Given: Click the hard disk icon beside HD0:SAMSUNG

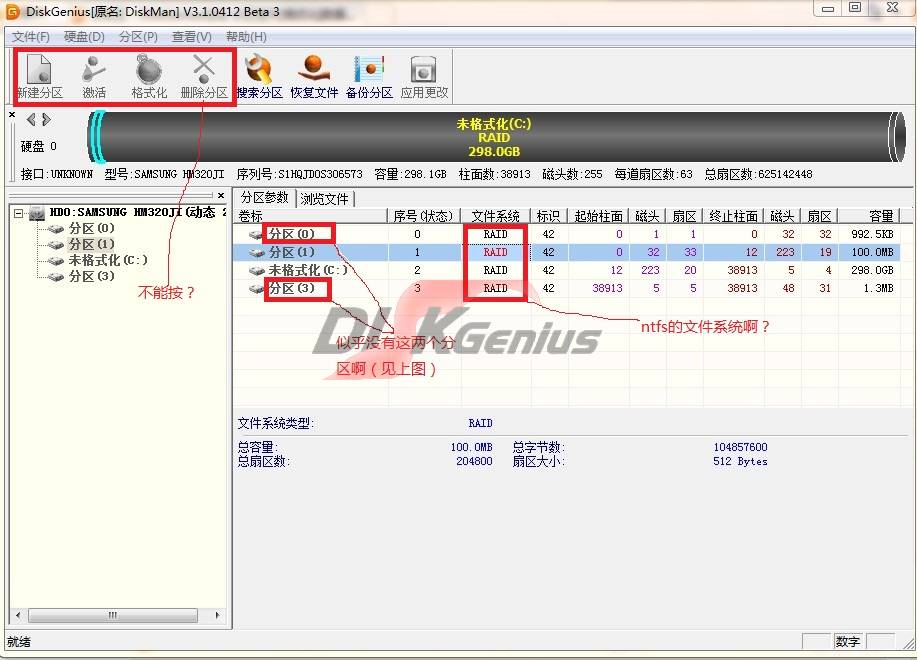Looking at the screenshot, I should [37, 213].
